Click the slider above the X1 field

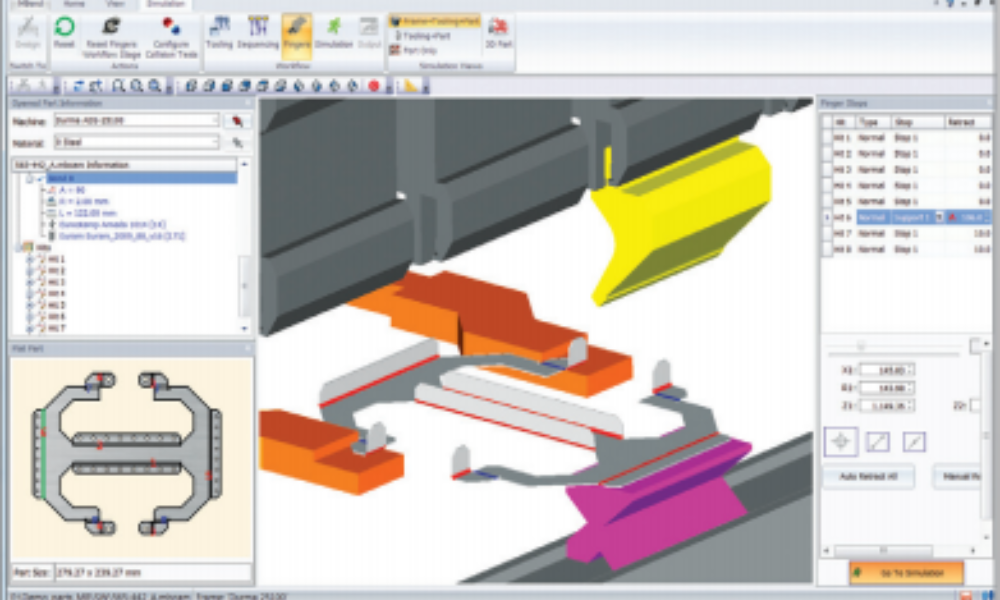pos(861,346)
